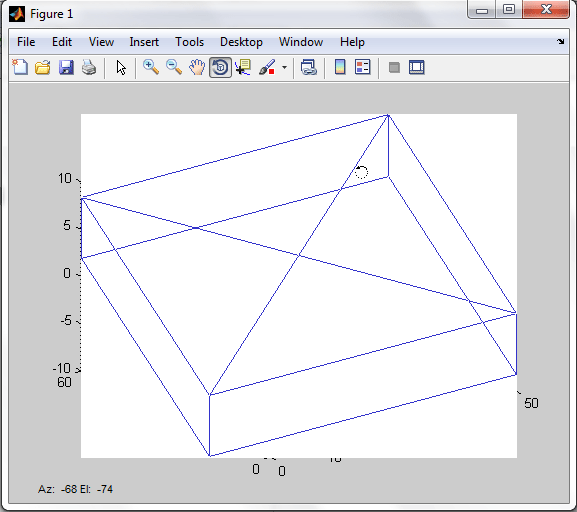This screenshot has height=512, width=577.
Task: Select the Pan hand tool
Action: point(197,67)
